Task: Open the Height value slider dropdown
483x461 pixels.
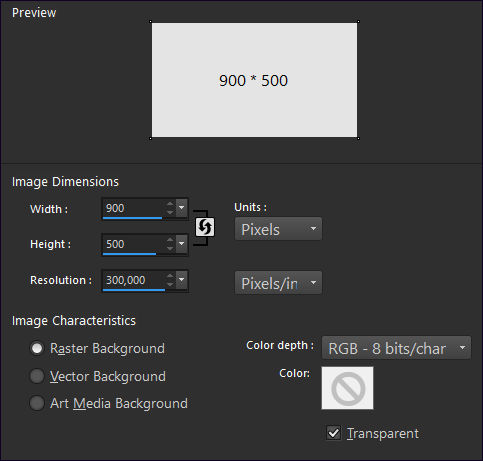Action: coord(182,244)
